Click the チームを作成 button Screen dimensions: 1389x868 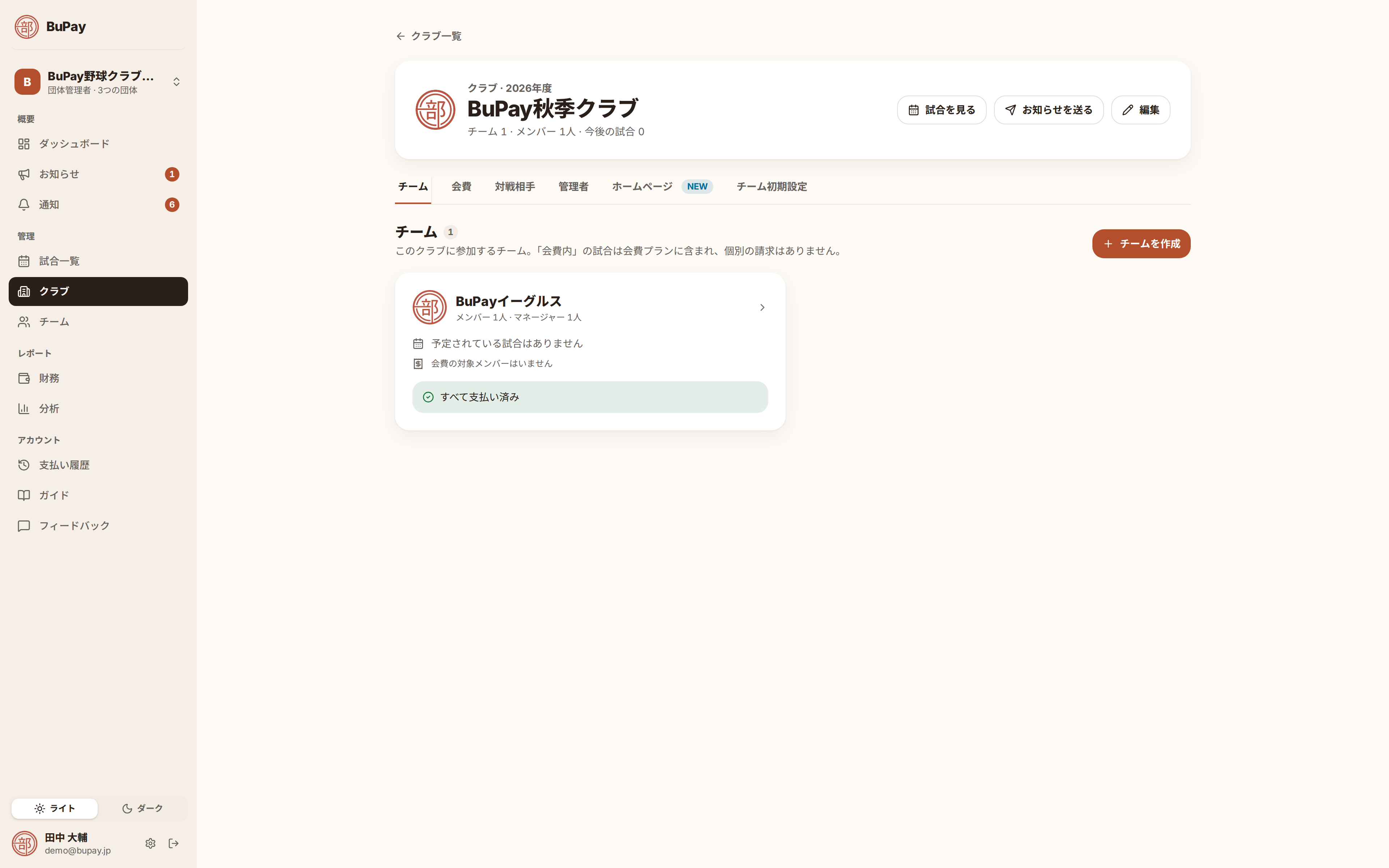(1141, 244)
